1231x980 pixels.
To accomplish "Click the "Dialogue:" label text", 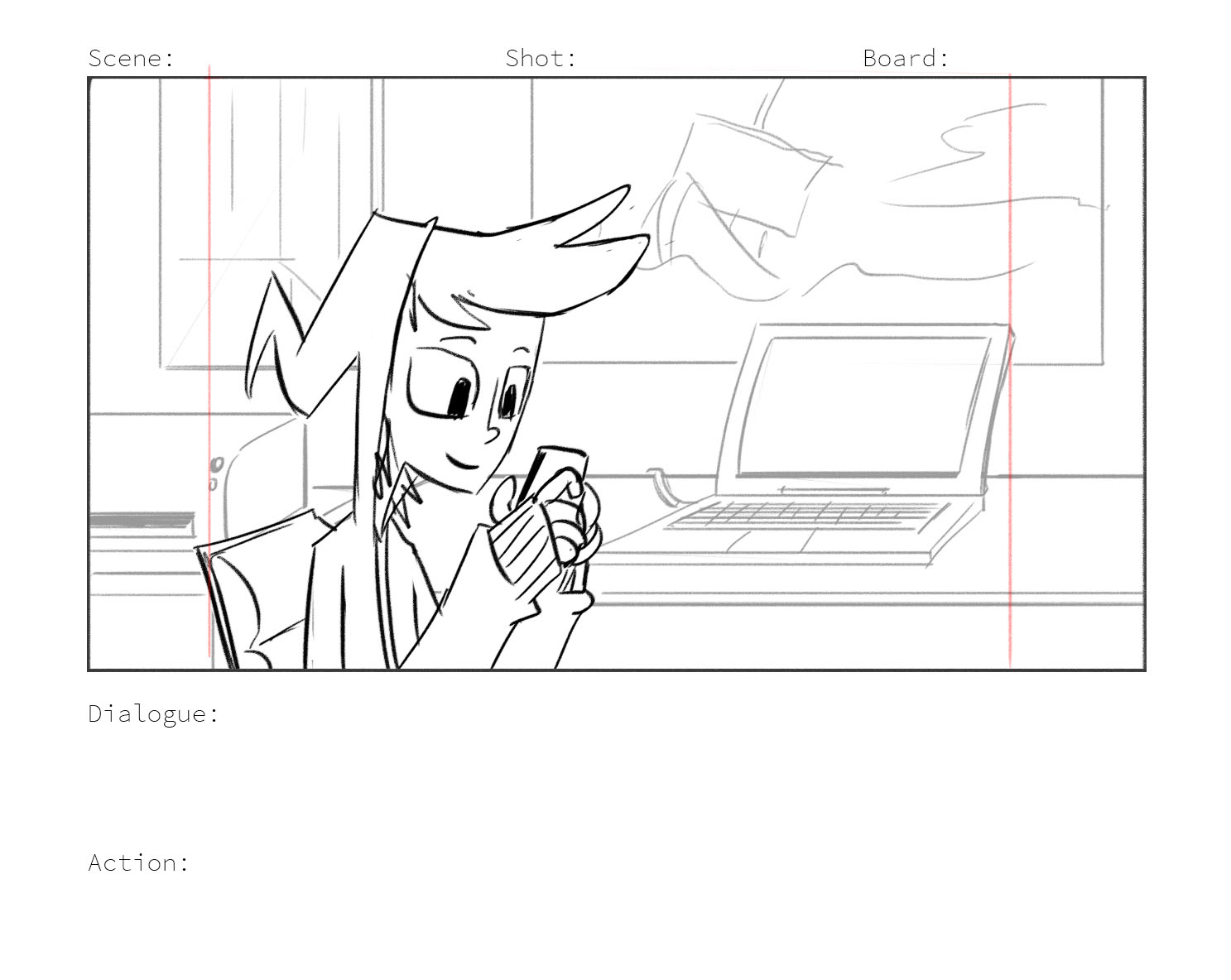I will (154, 713).
